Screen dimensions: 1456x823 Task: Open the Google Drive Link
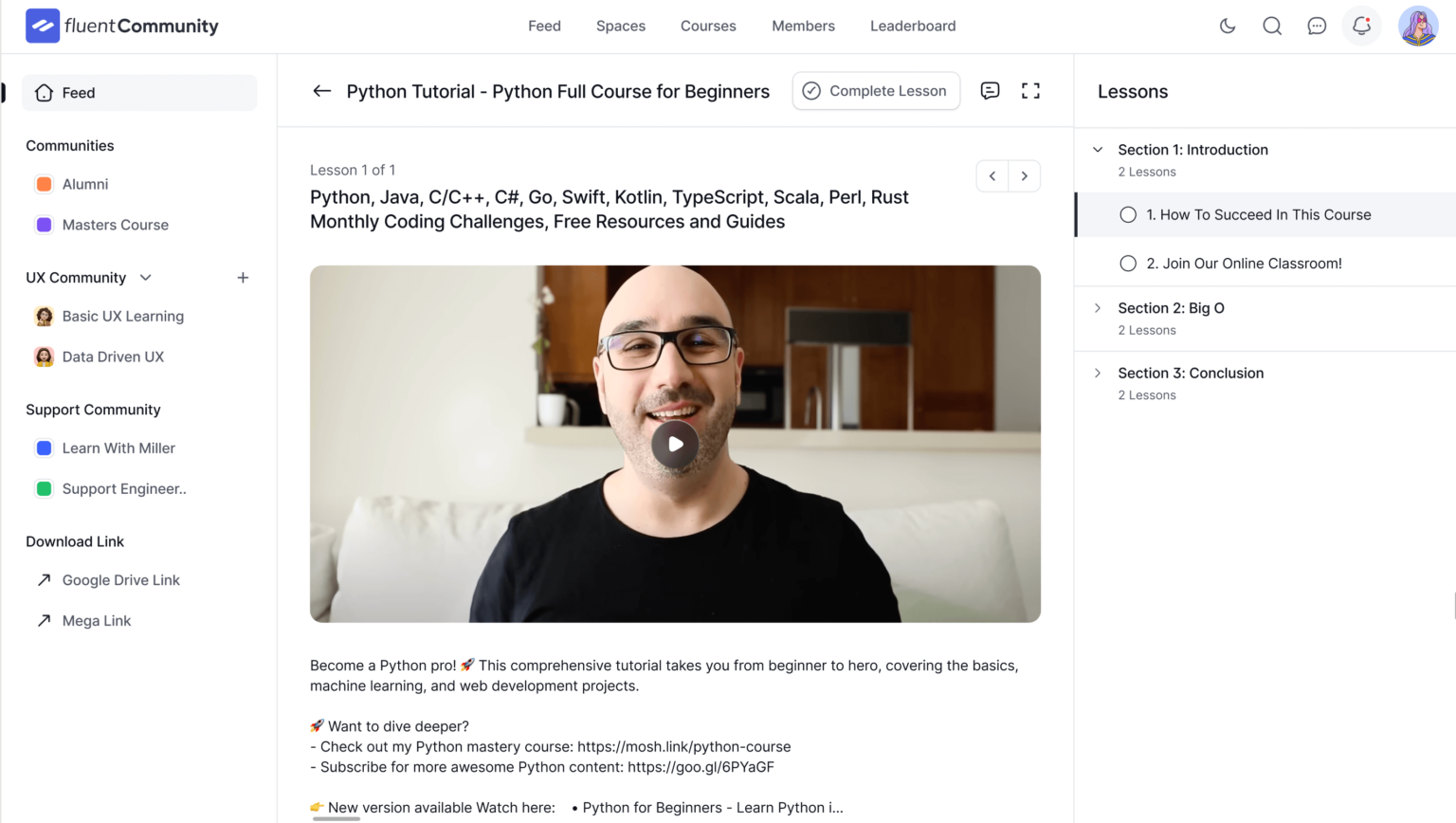(x=121, y=579)
